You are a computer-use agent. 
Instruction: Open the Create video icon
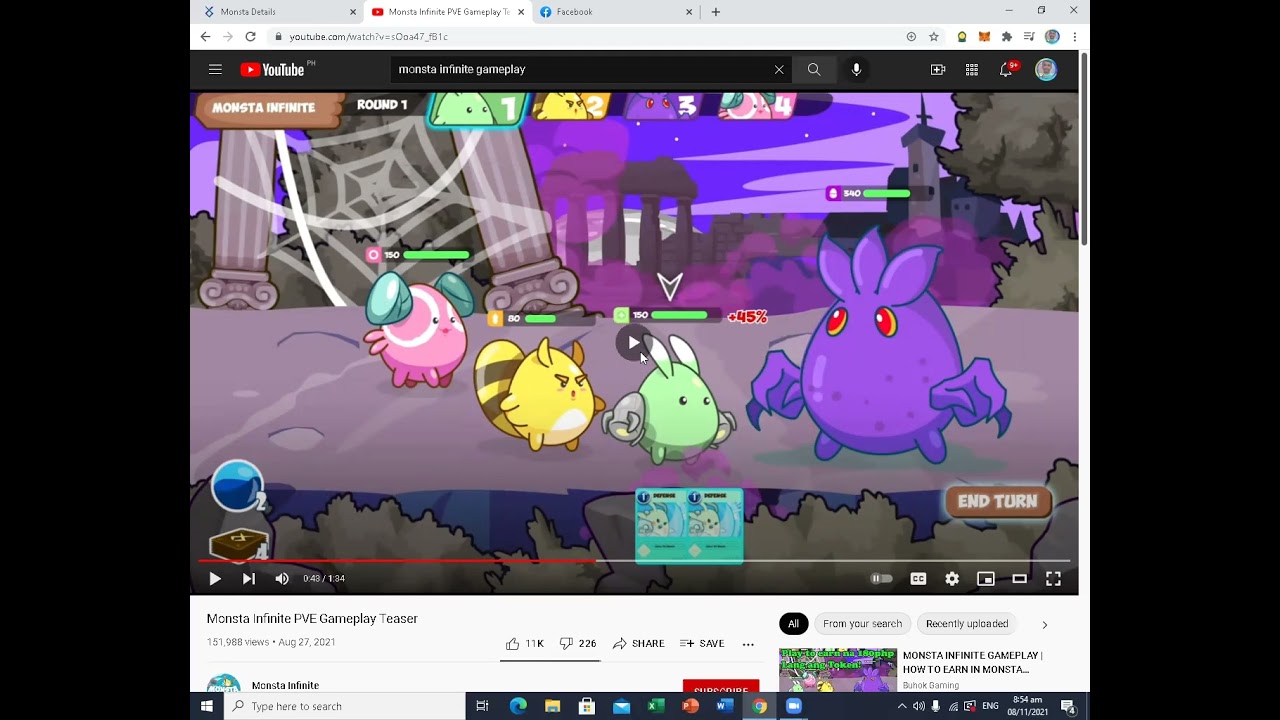coord(938,69)
